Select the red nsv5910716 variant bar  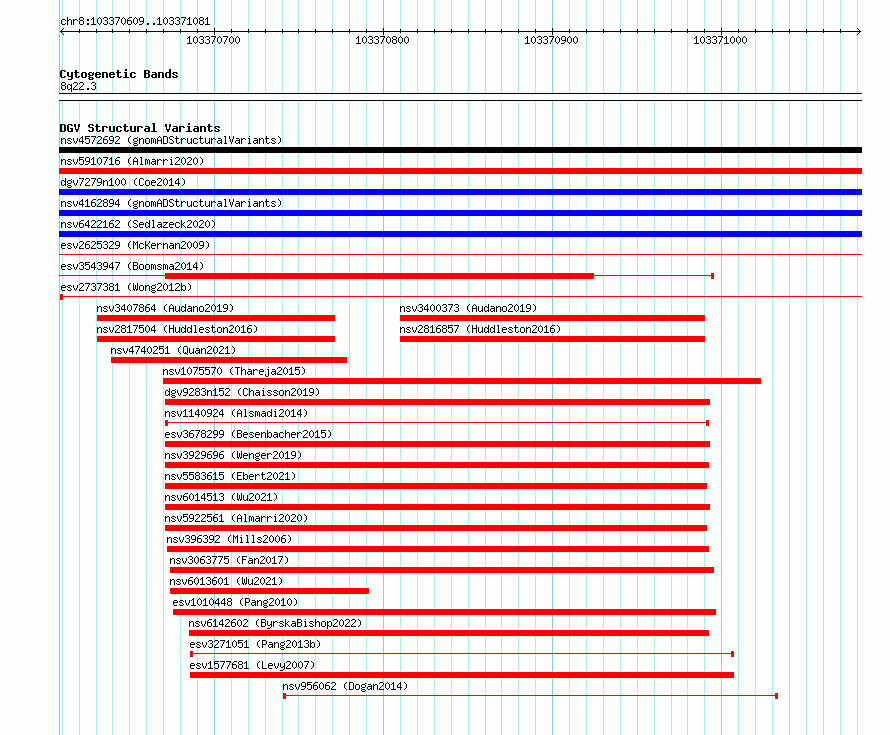pyautogui.click(x=460, y=171)
